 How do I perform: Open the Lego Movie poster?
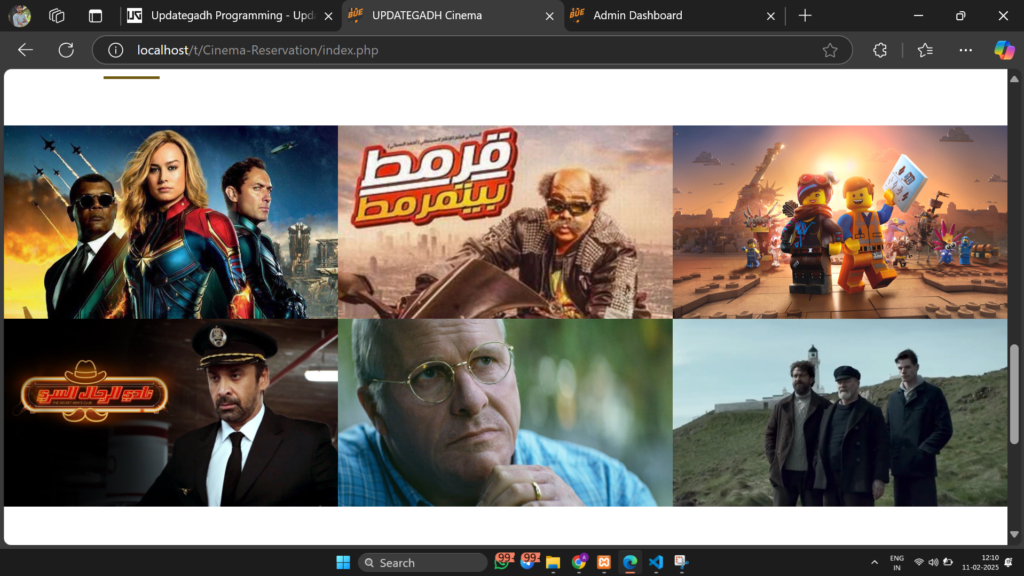[840, 222]
